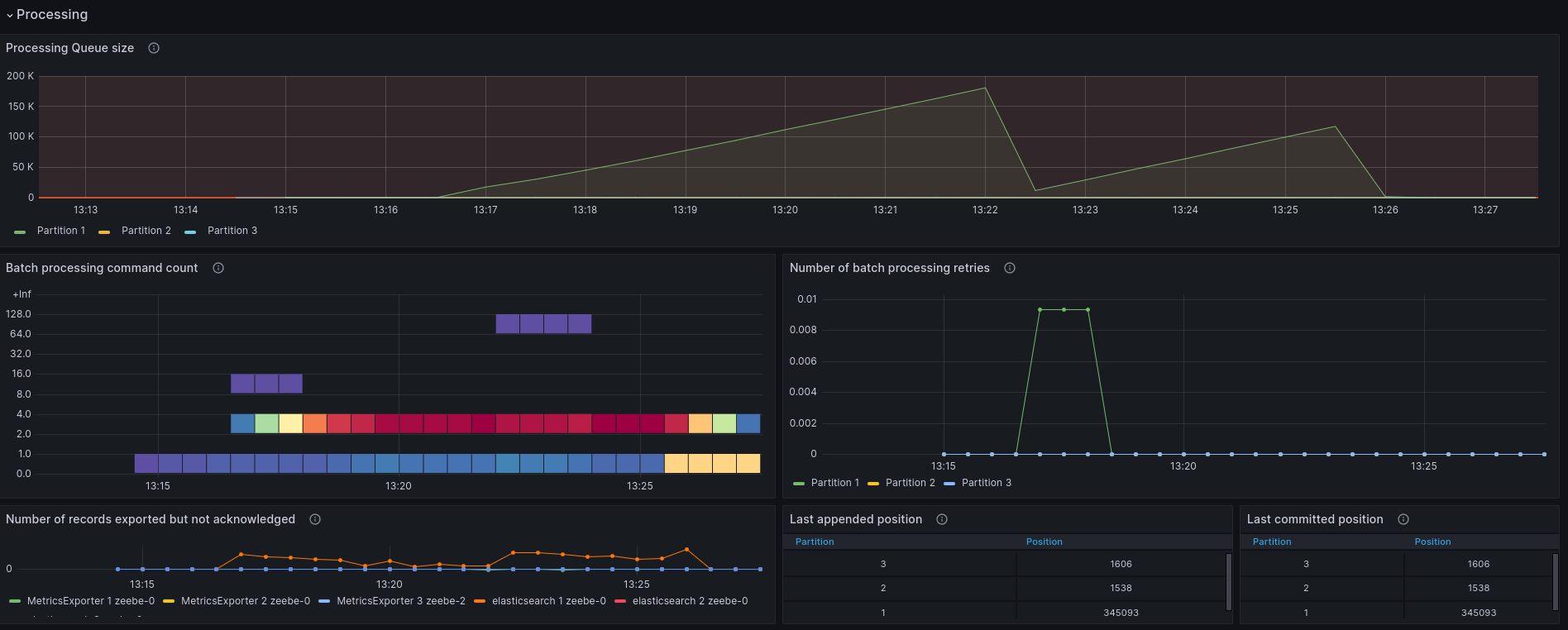Viewport: 1568px width, 630px height.
Task: Show info for Number of batch processing retries
Action: [x=1010, y=268]
